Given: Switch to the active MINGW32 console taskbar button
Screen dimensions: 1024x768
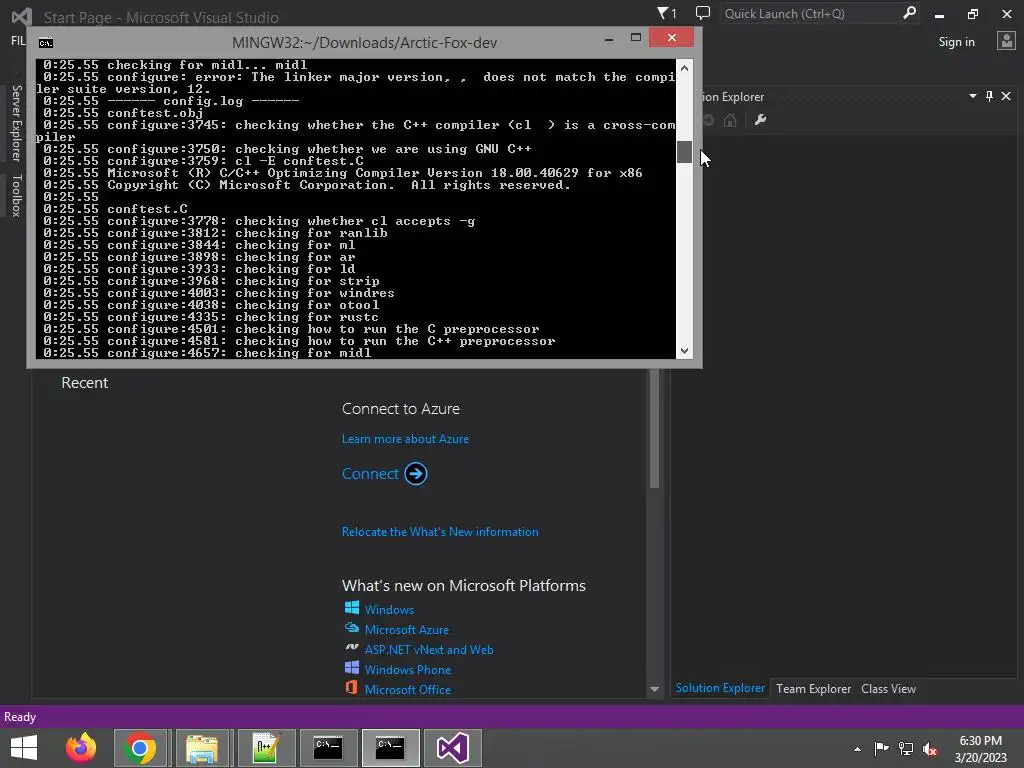Looking at the screenshot, I should (x=390, y=748).
